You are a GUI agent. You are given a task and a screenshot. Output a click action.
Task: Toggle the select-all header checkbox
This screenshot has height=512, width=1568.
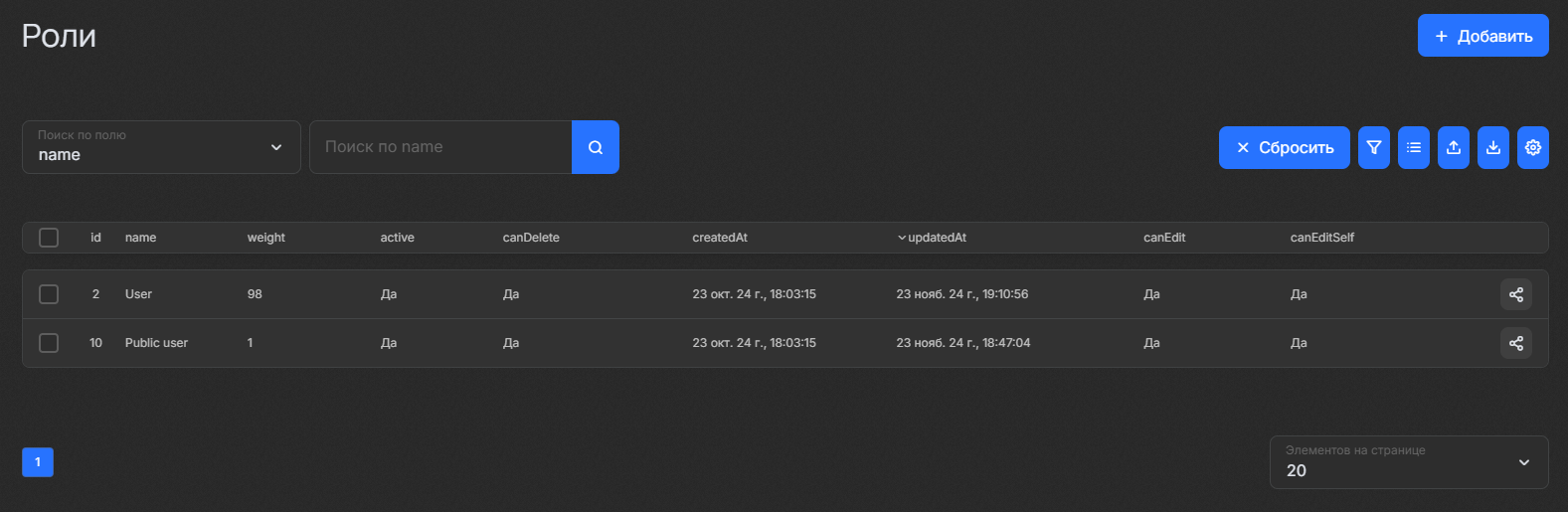[49, 238]
